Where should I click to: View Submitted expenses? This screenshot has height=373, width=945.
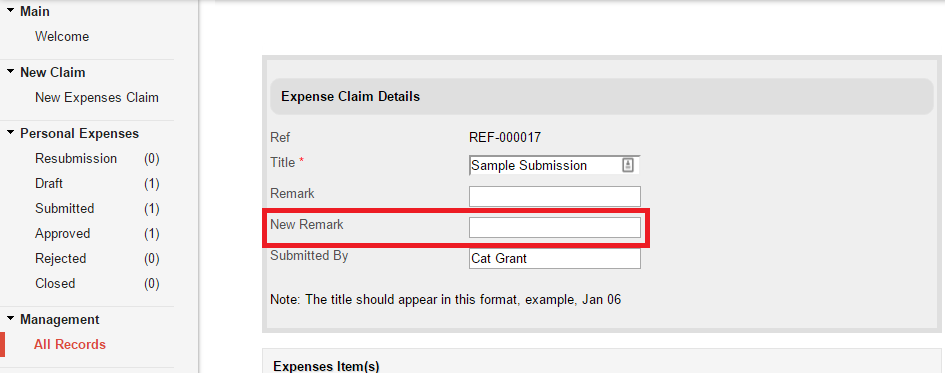tap(64, 208)
